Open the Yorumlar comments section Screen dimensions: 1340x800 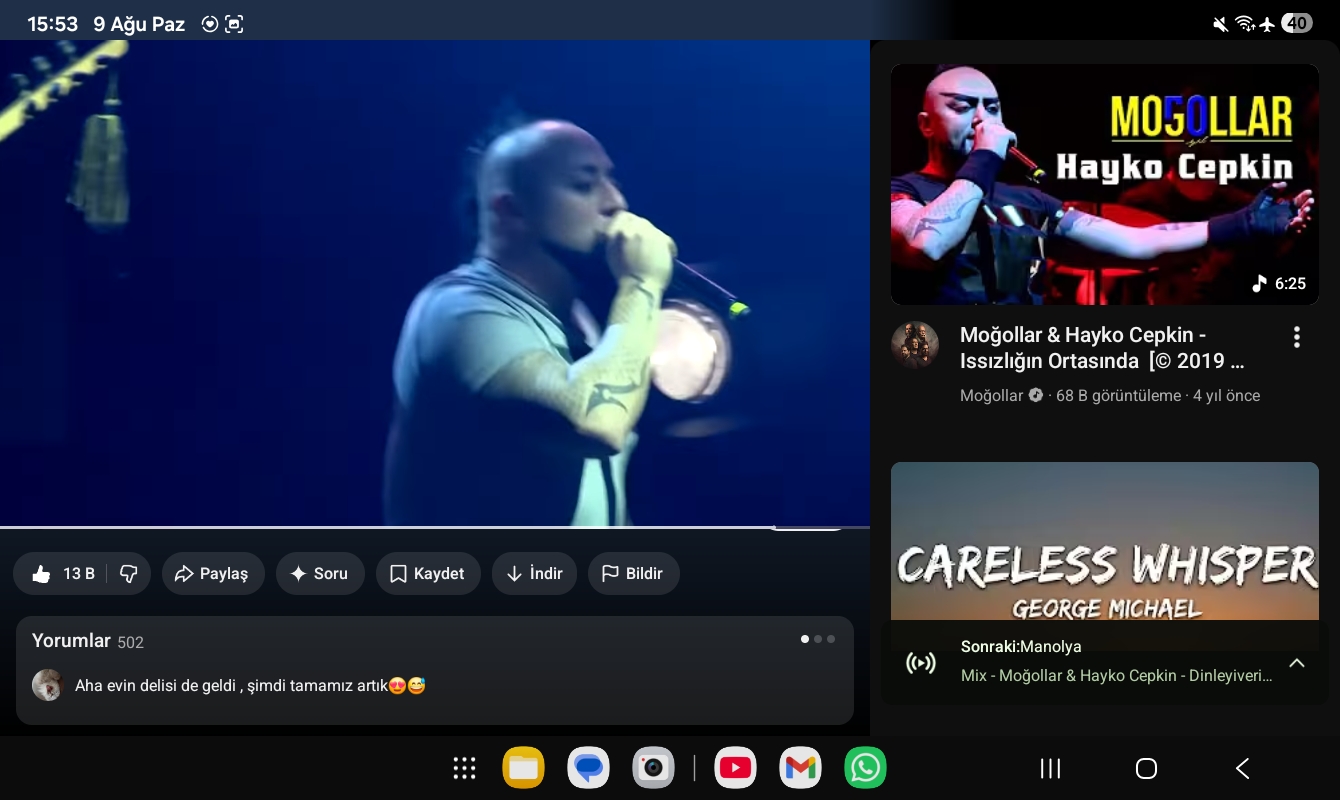[x=435, y=670]
